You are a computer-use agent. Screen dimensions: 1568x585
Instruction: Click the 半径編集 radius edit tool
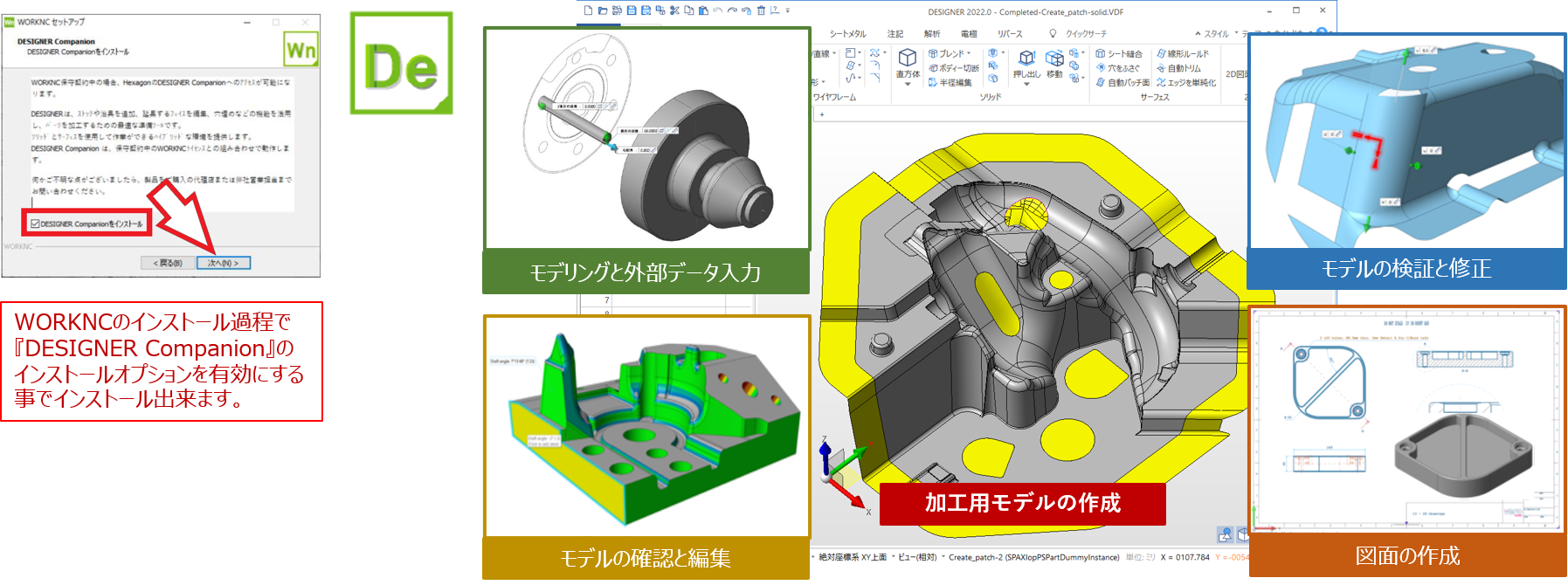(950, 82)
